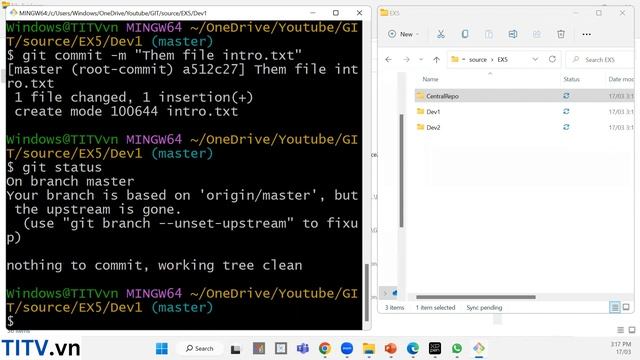Open PowerPoint from taskbar
Viewport: 640px width, 360px height.
pos(391,349)
